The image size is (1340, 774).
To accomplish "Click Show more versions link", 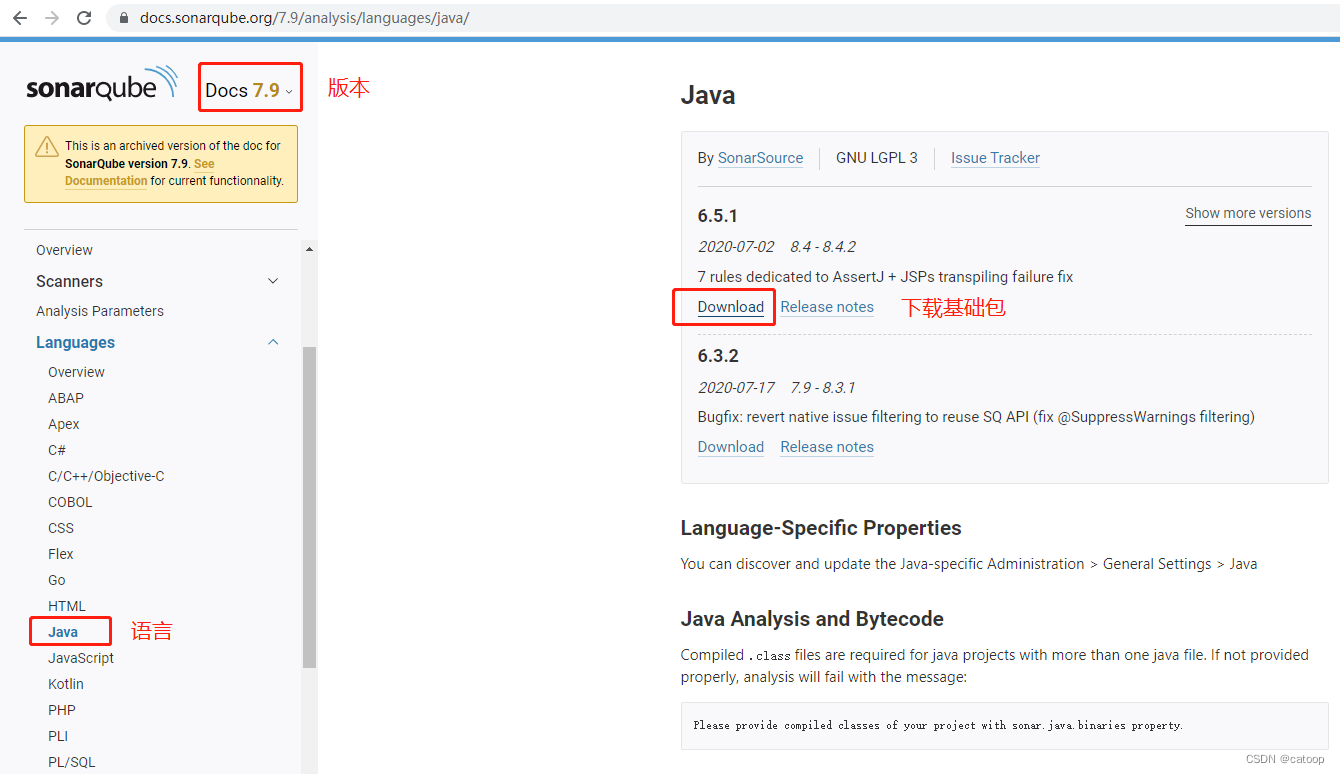I will click(1248, 213).
